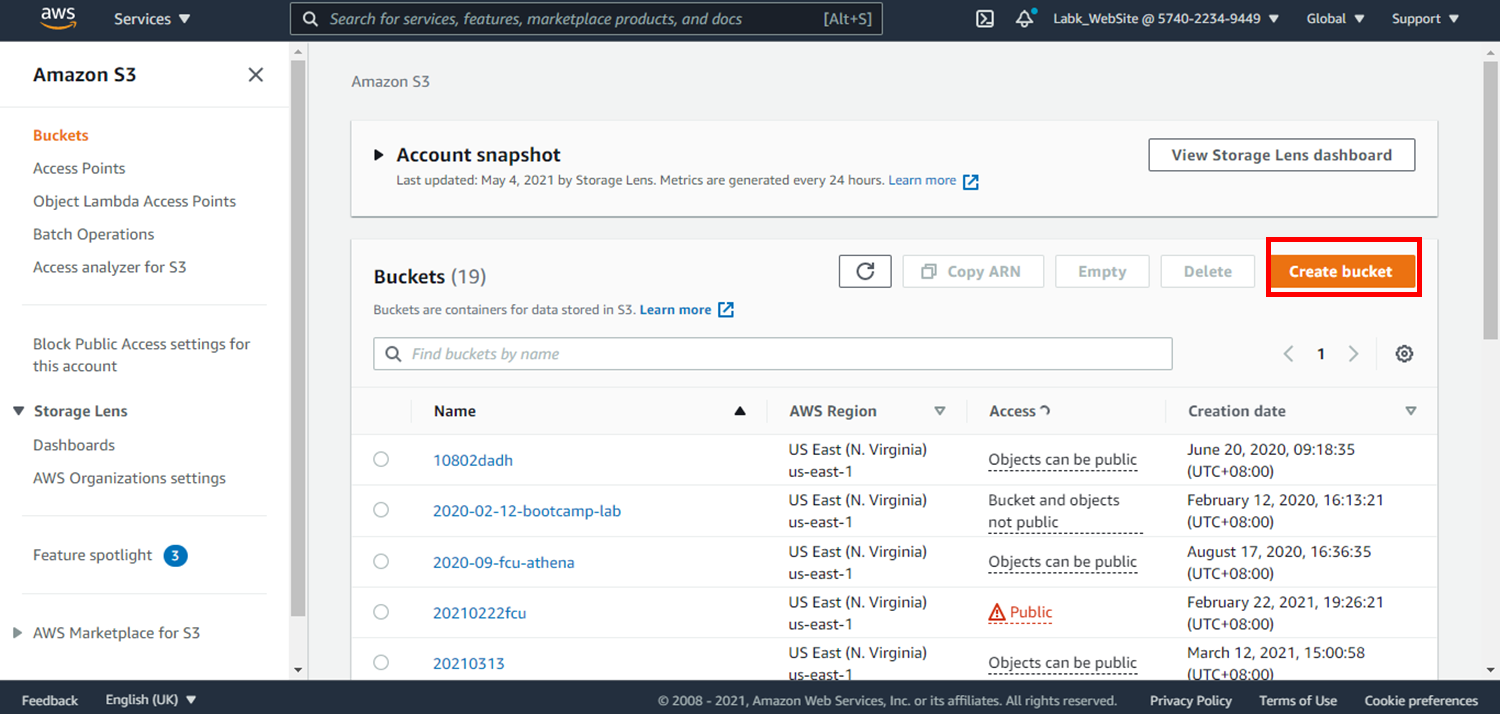Image resolution: width=1500 pixels, height=714 pixels.
Task: Open the AWS logo home link
Action: tap(60, 18)
